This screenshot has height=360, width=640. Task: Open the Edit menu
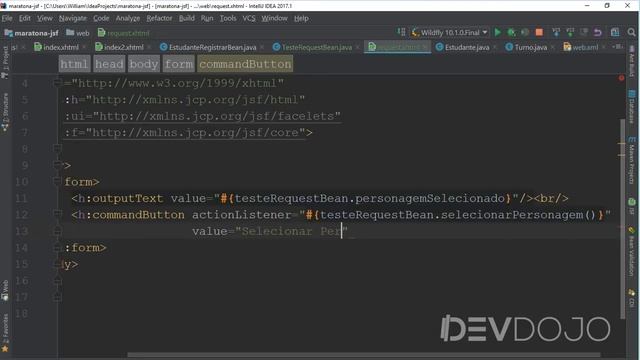(x=24, y=18)
